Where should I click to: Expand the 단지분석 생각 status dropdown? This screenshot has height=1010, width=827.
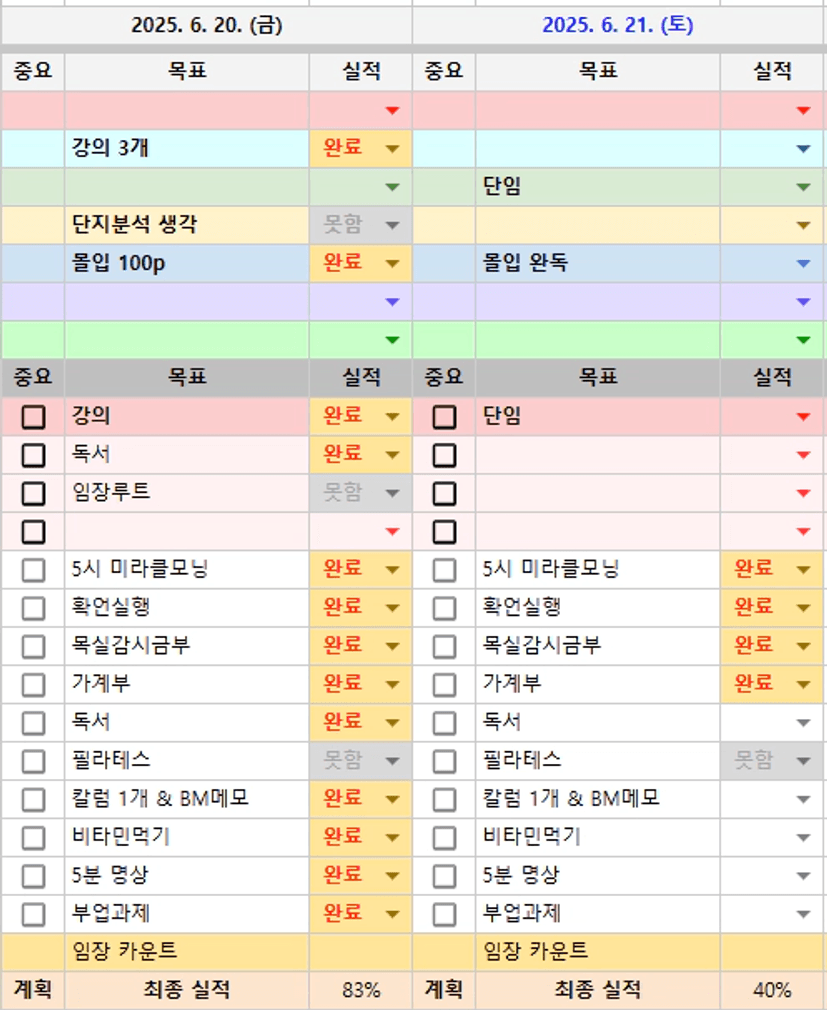(392, 225)
